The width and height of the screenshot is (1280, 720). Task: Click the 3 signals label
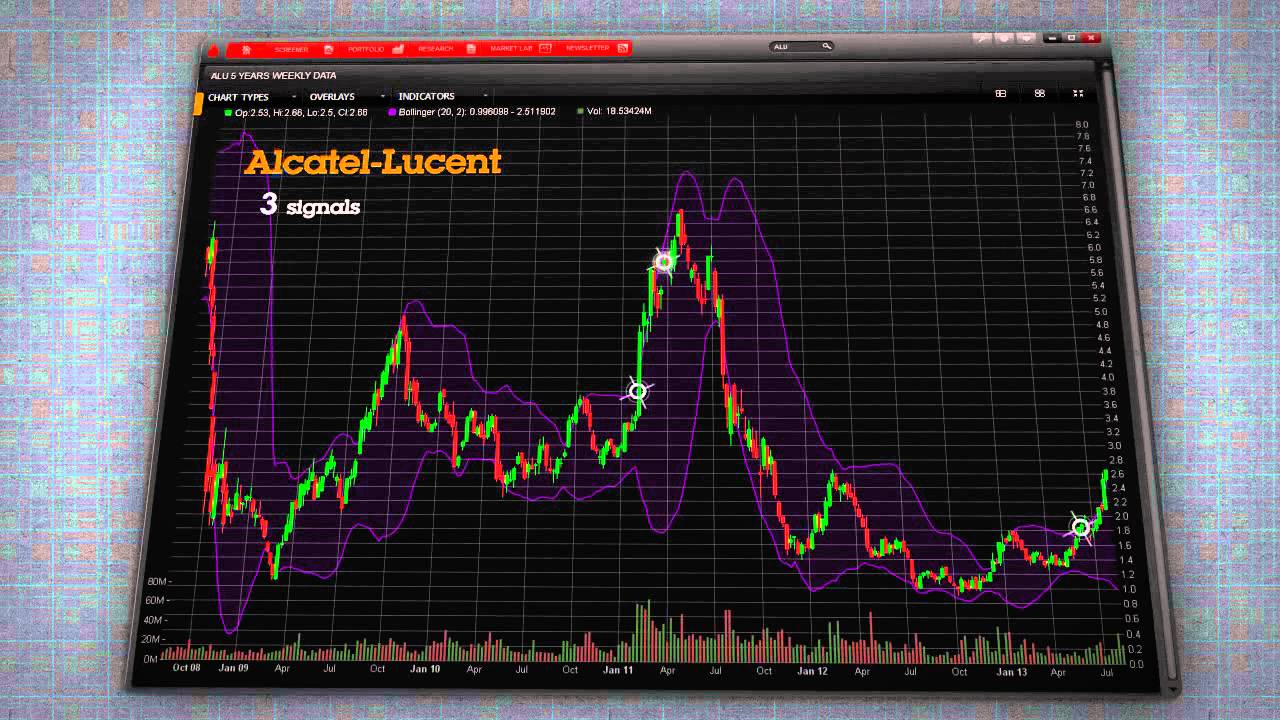pyautogui.click(x=310, y=205)
